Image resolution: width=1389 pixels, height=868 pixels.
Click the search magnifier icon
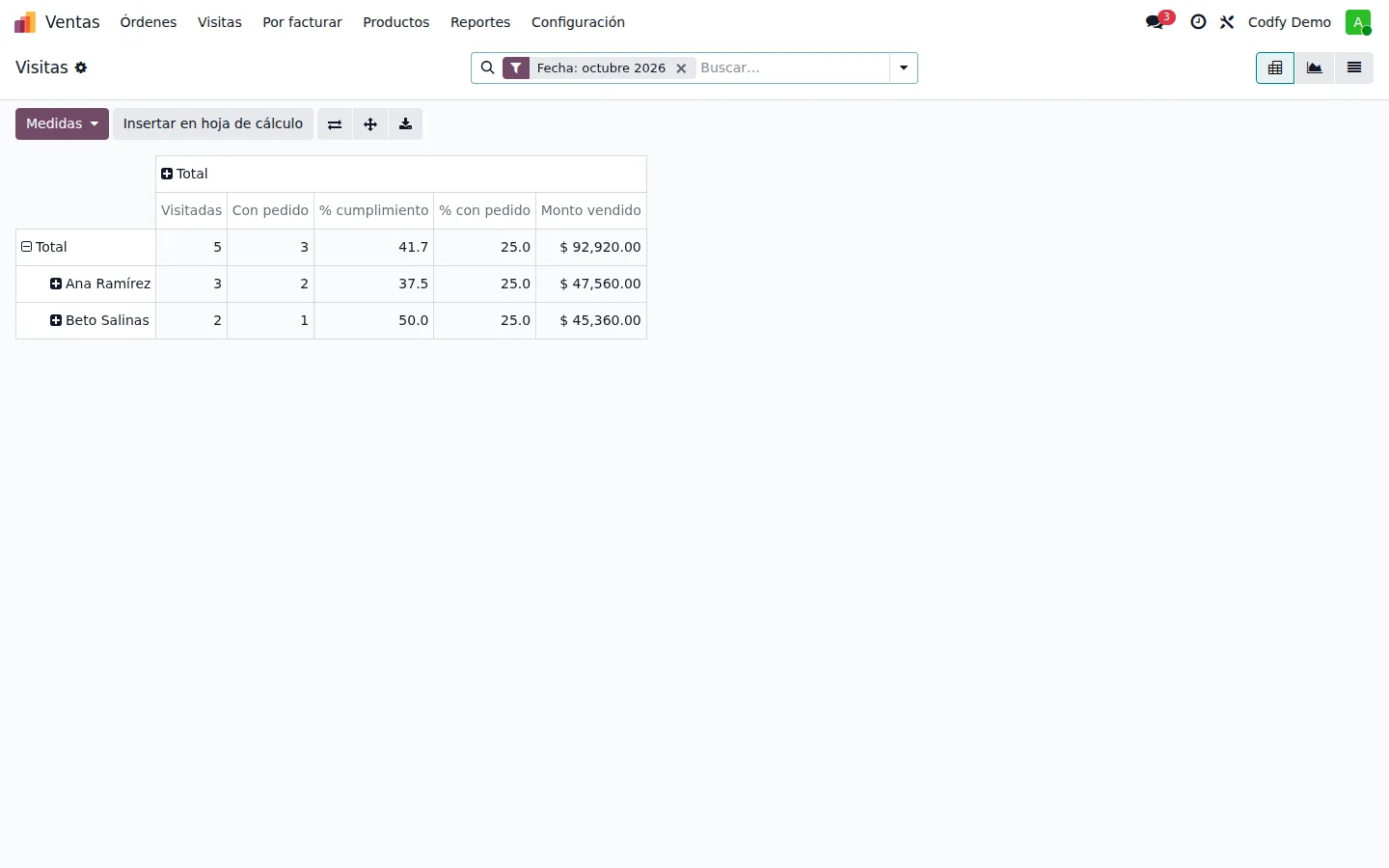488,68
